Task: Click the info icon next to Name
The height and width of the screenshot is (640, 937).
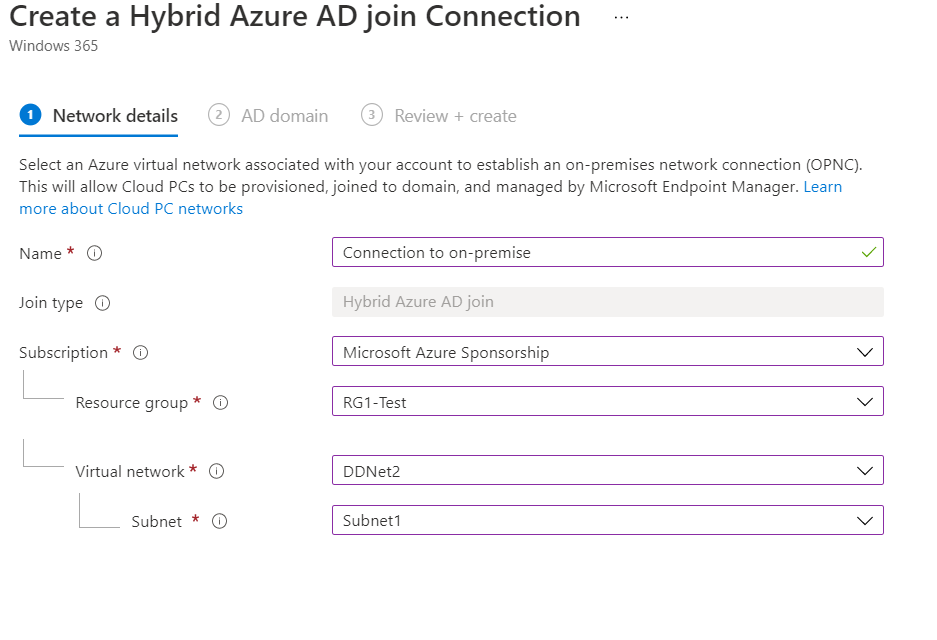Action: click(x=95, y=254)
